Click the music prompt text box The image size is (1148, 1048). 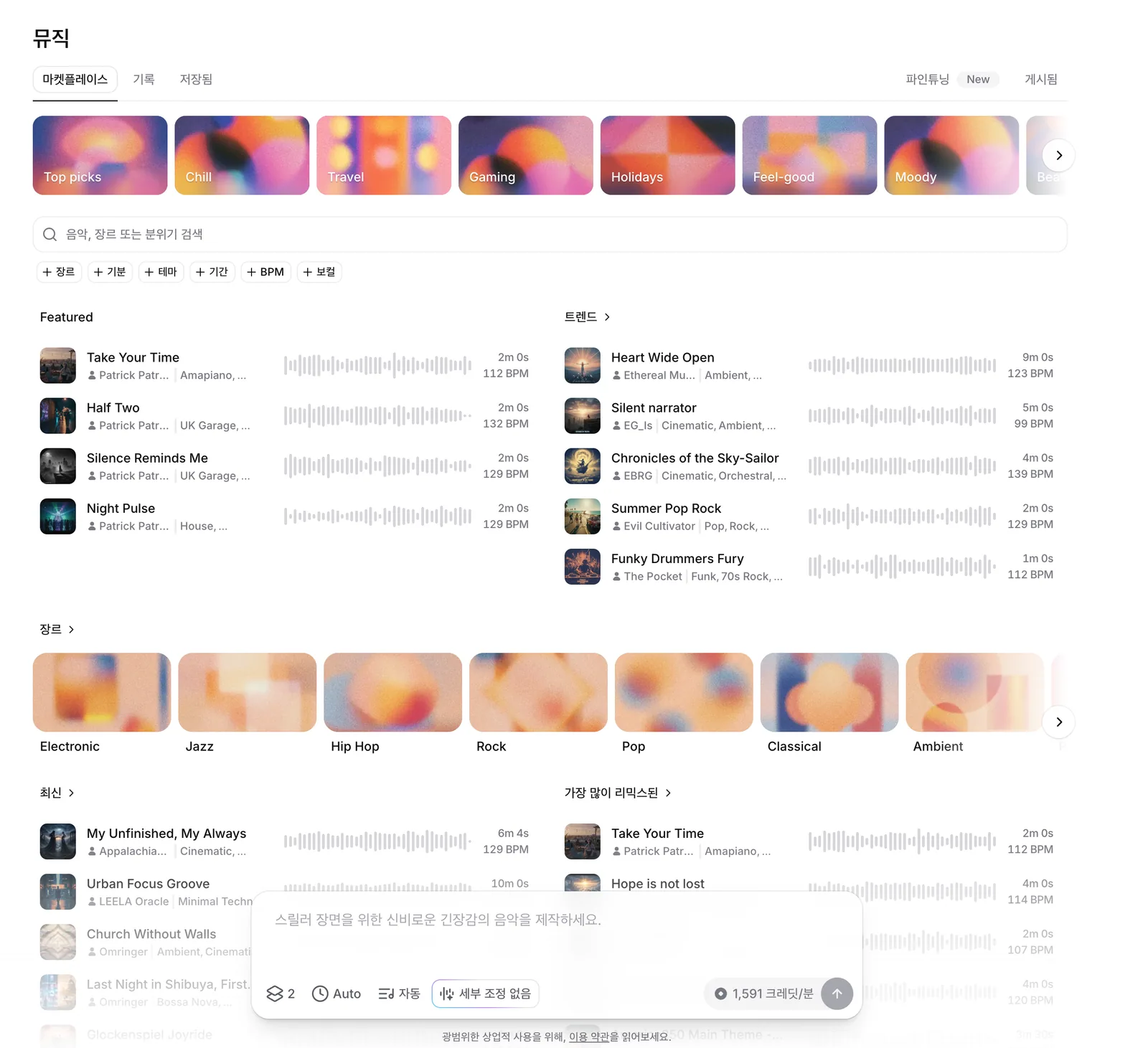tap(557, 933)
